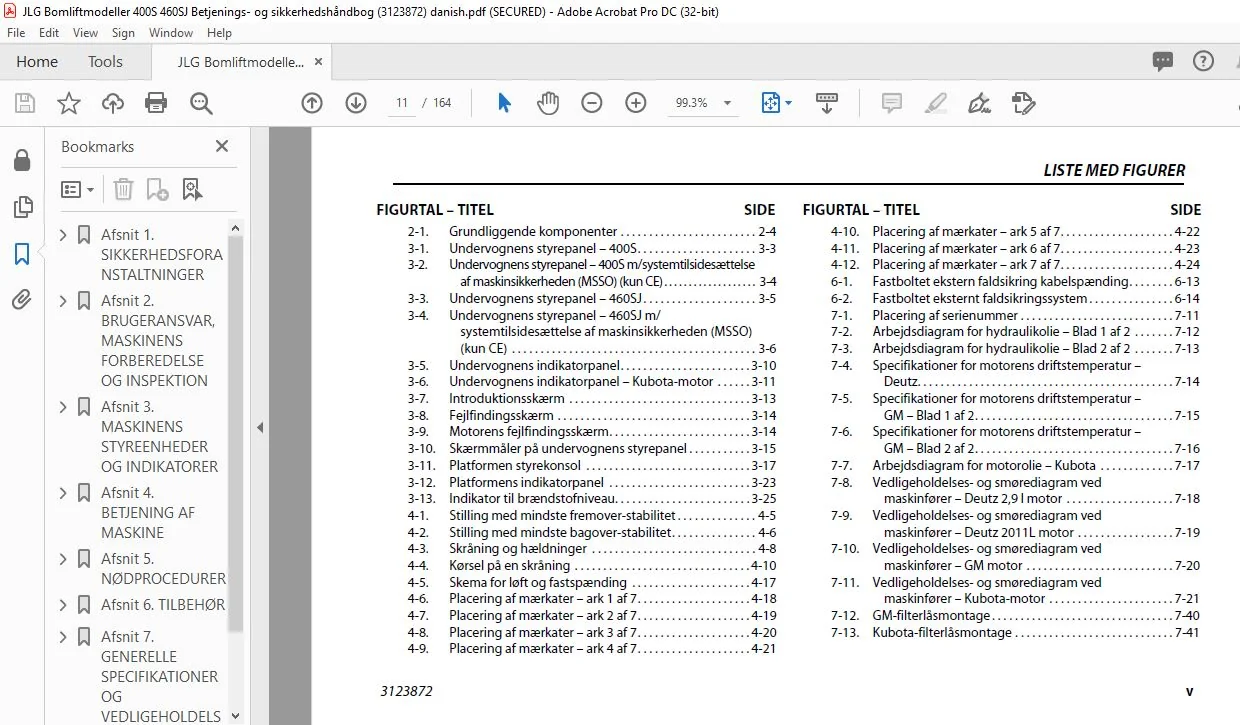Open the Attachments paperclip panel

22,299
